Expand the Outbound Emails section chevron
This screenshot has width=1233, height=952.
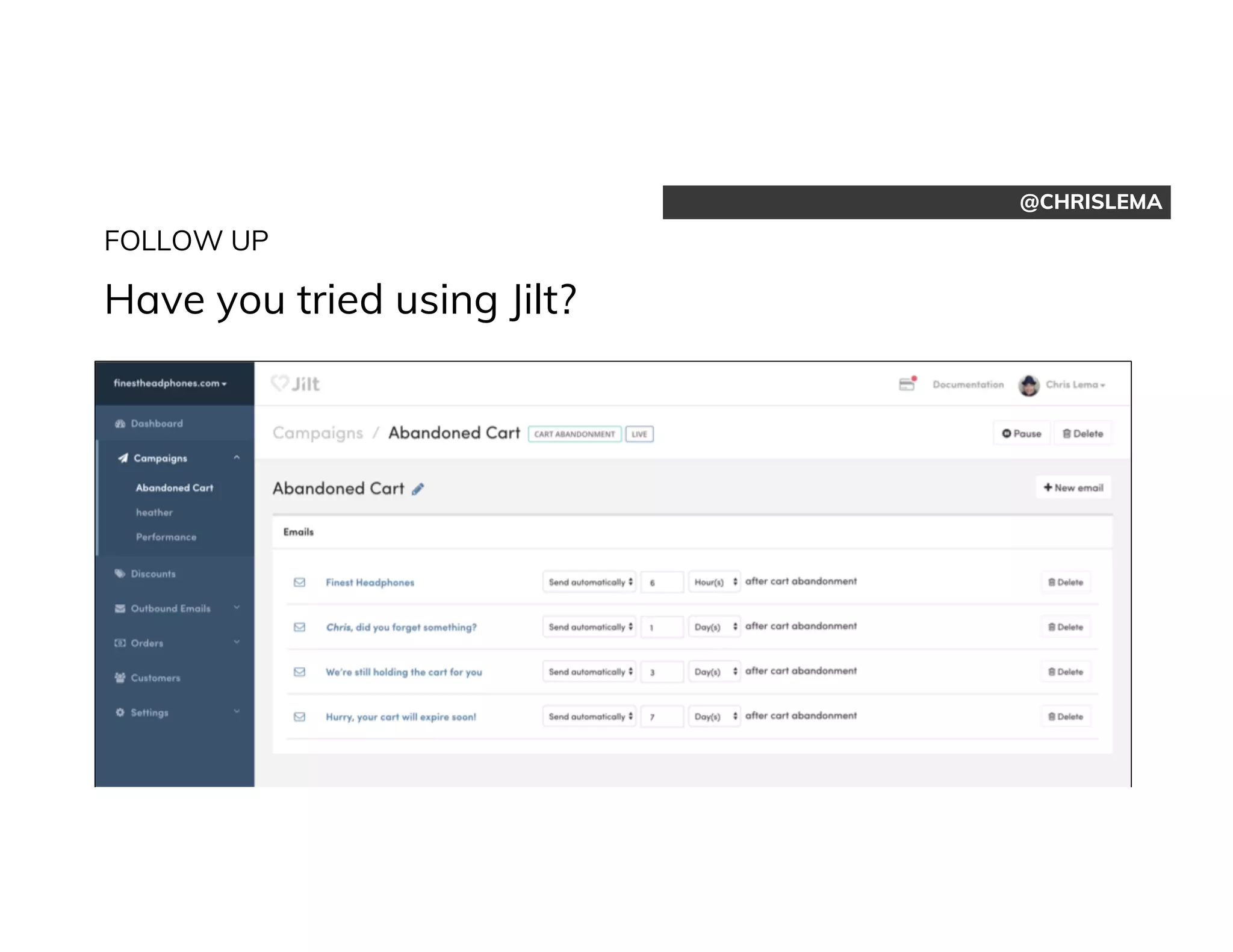point(237,608)
